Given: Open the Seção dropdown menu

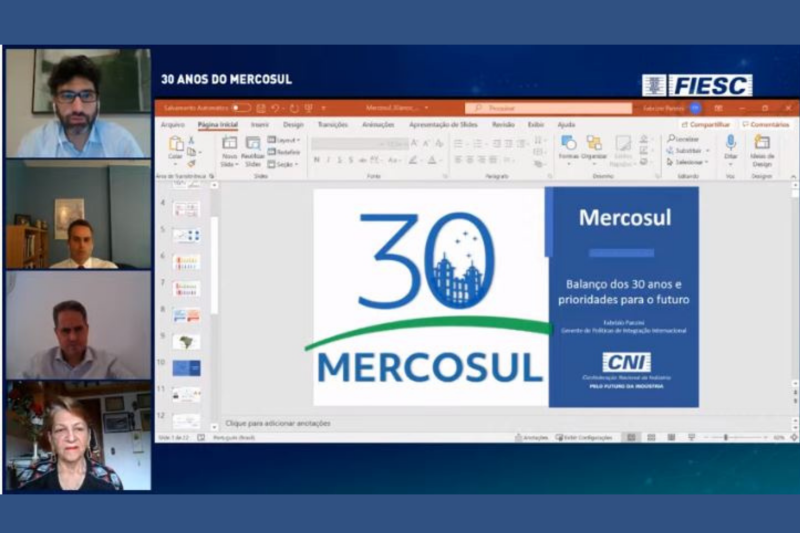Looking at the screenshot, I should pyautogui.click(x=284, y=164).
